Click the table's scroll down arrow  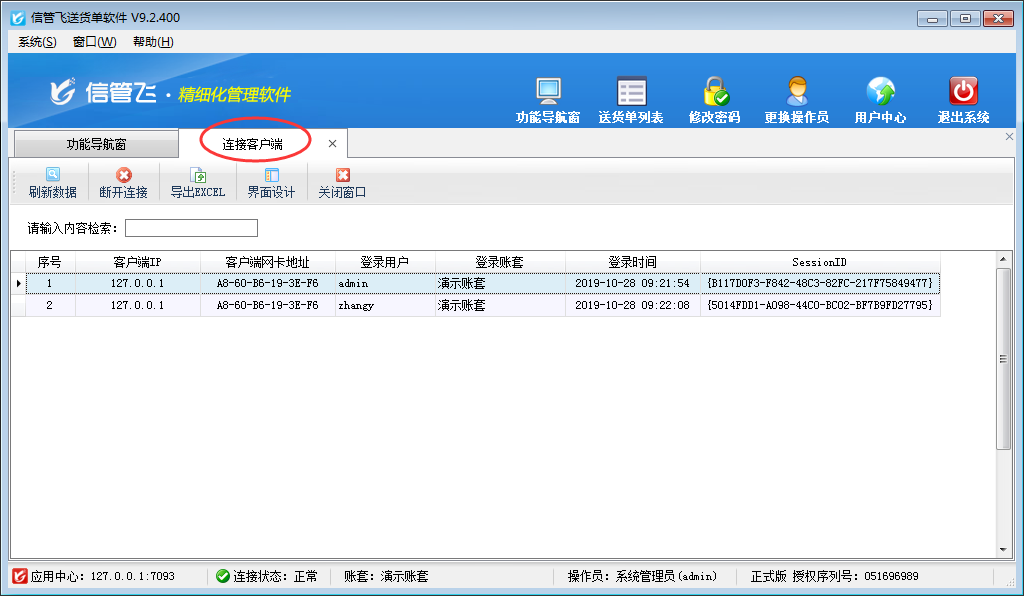pyautogui.click(x=1004, y=548)
